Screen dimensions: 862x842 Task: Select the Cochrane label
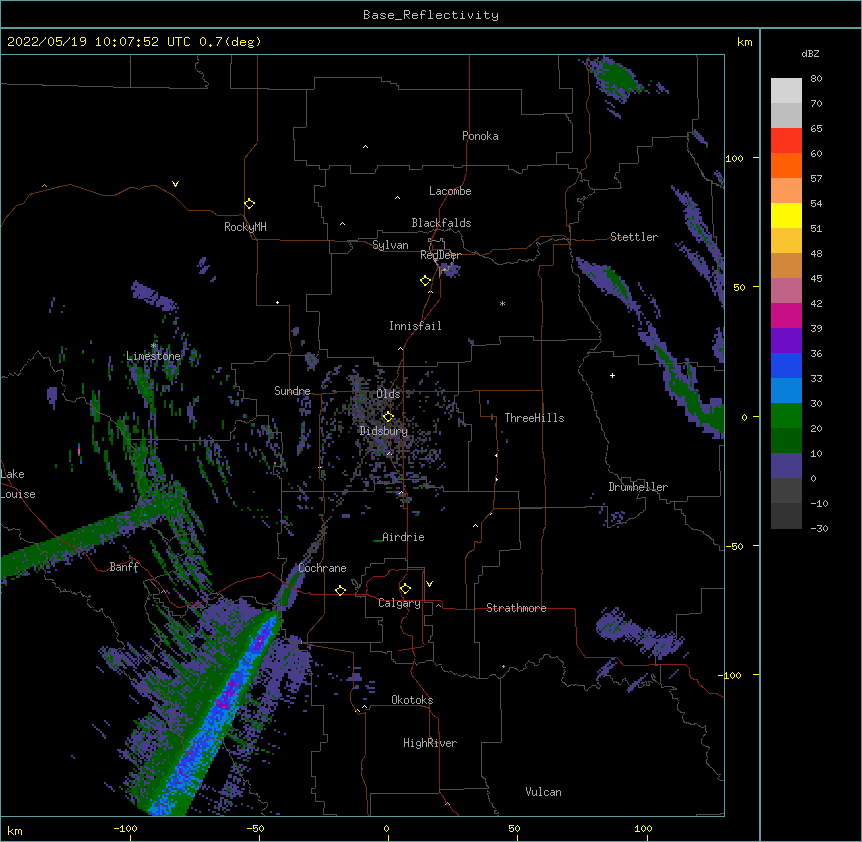[x=322, y=568]
